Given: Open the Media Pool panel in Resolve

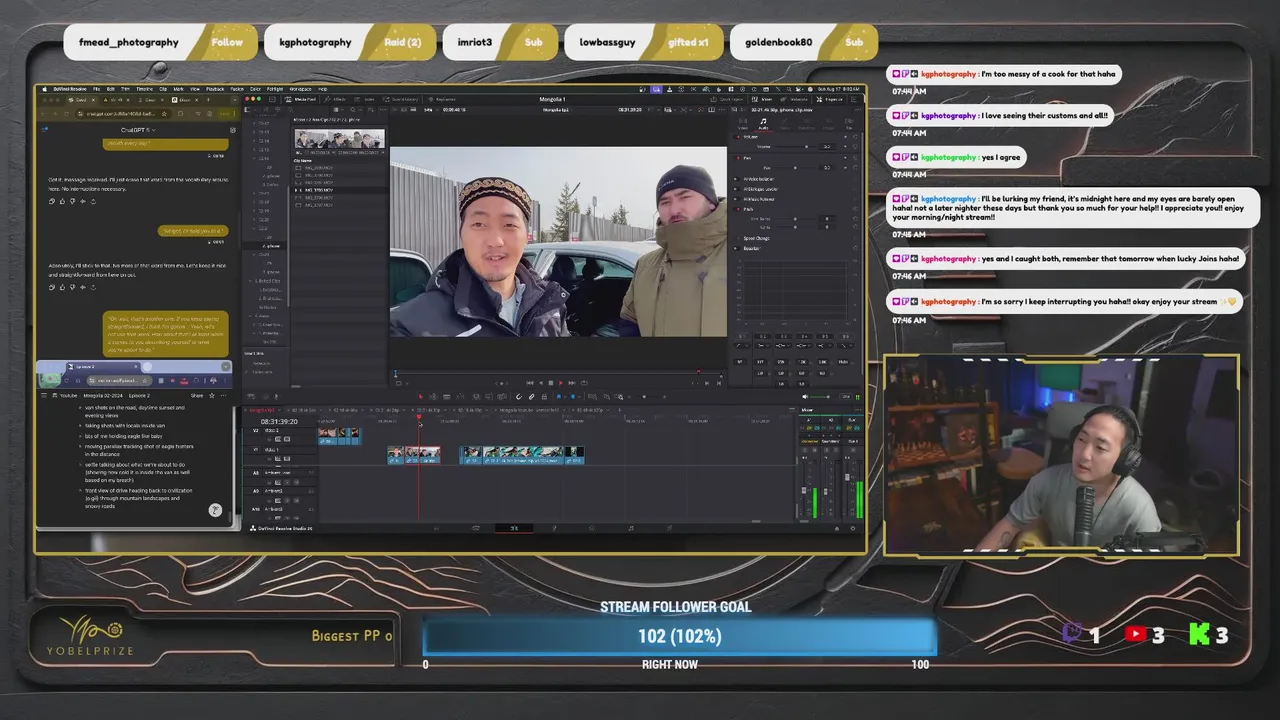Looking at the screenshot, I should click(x=300, y=99).
